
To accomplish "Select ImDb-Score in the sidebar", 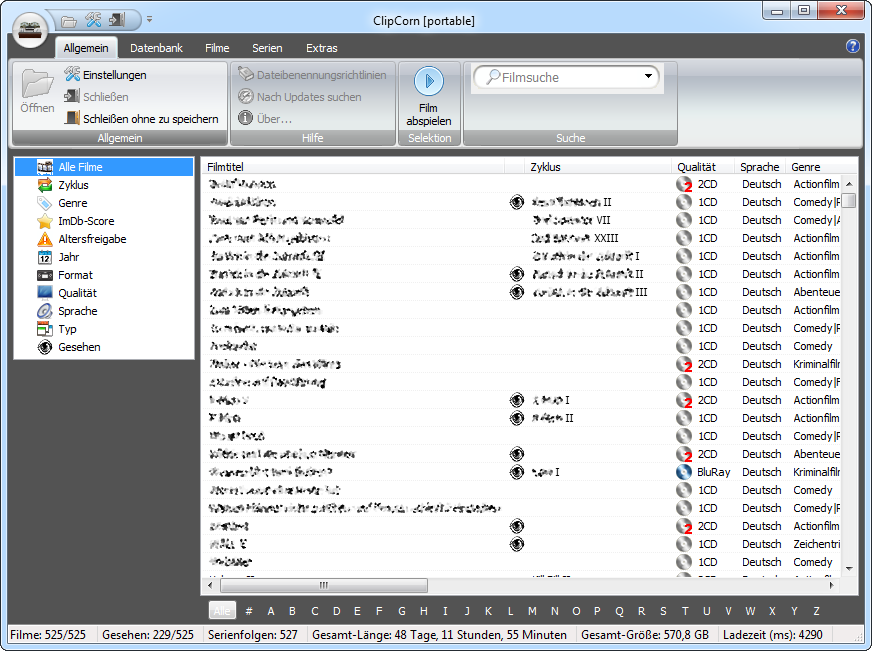I will tap(86, 221).
